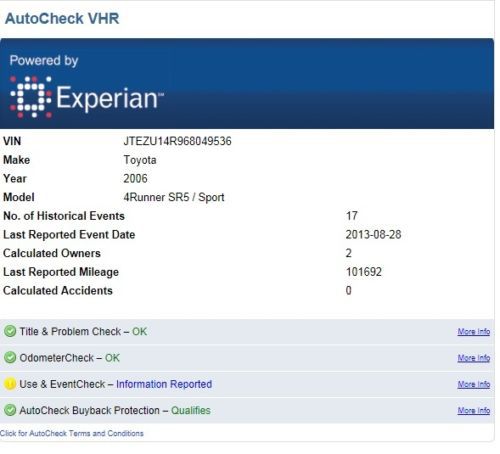Click the Experian logo in the banner
Image resolution: width=500 pixels, height=454 pixels.
tap(87, 97)
